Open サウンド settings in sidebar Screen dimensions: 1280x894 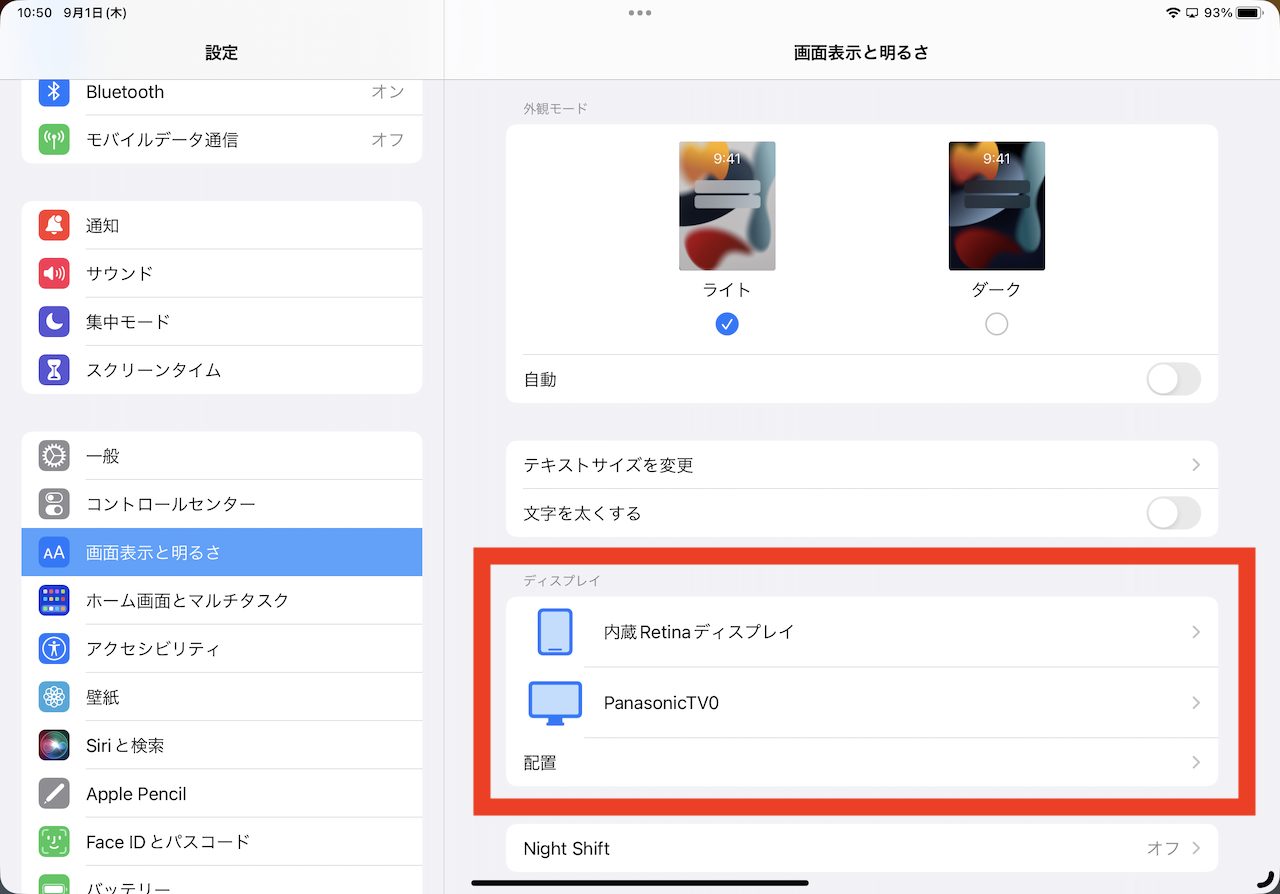tap(222, 274)
